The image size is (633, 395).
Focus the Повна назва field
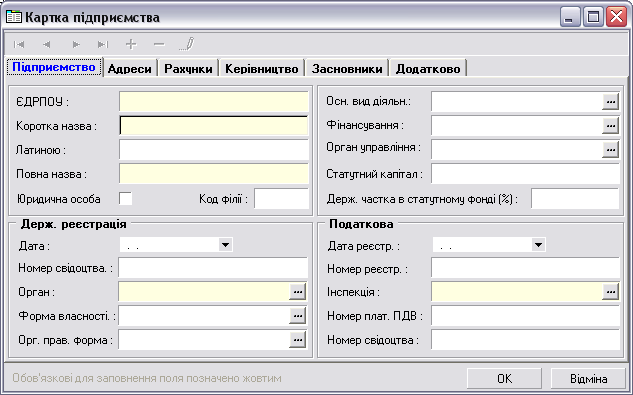click(x=214, y=174)
